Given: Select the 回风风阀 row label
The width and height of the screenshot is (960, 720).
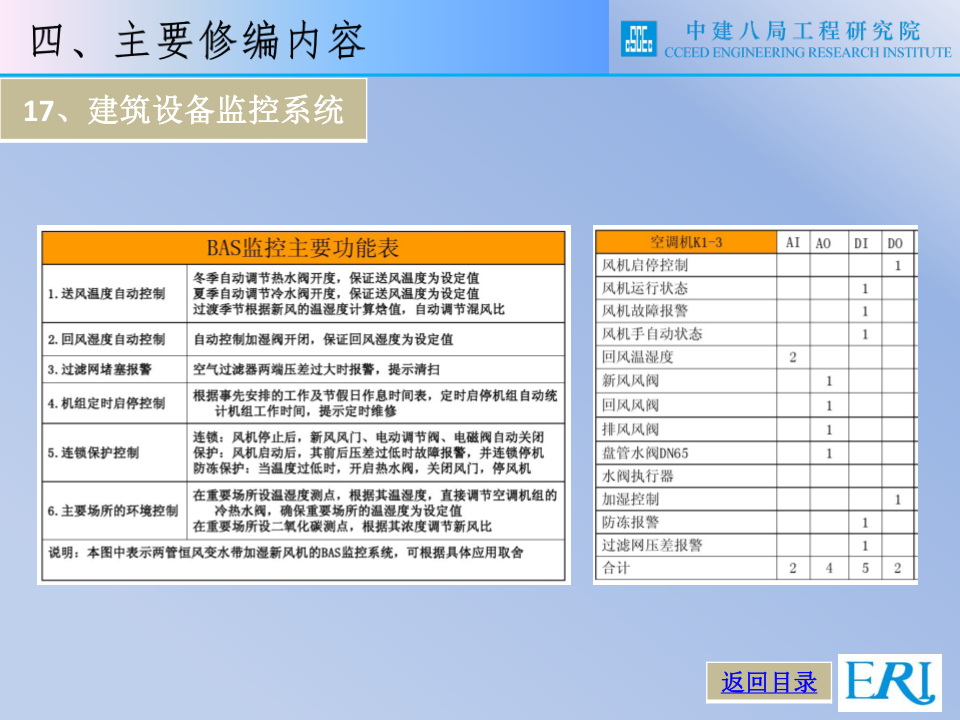Looking at the screenshot, I should click(630, 405).
